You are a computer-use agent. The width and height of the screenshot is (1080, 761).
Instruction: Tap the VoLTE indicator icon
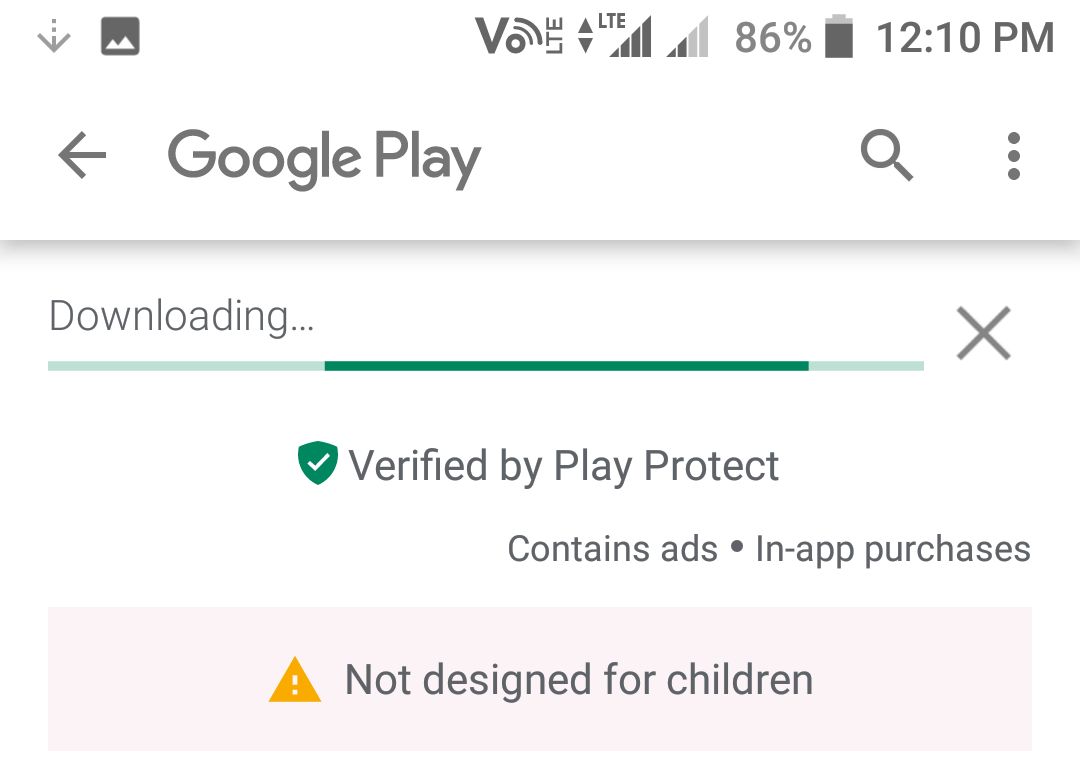[520, 38]
